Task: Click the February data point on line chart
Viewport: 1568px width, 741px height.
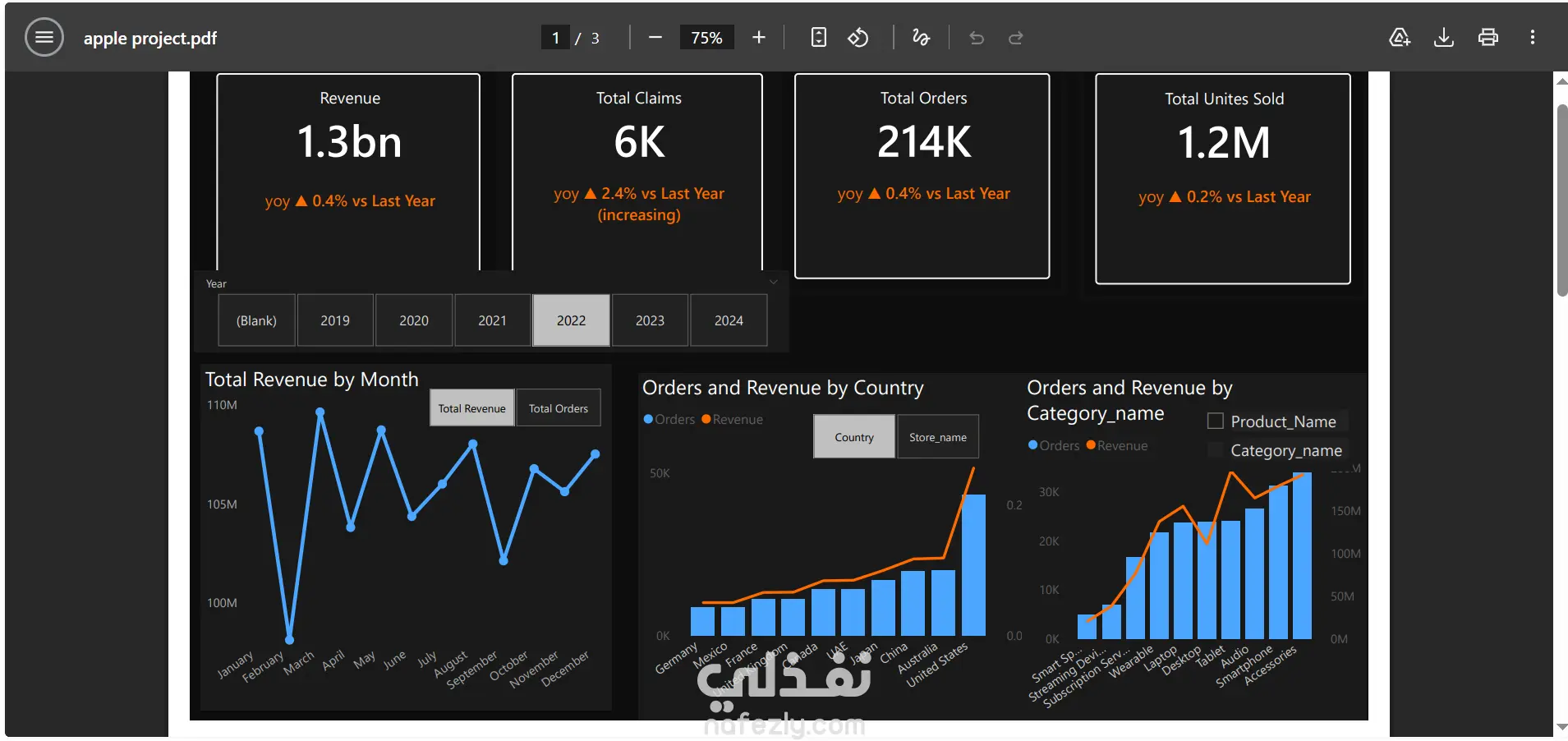Action: click(289, 640)
